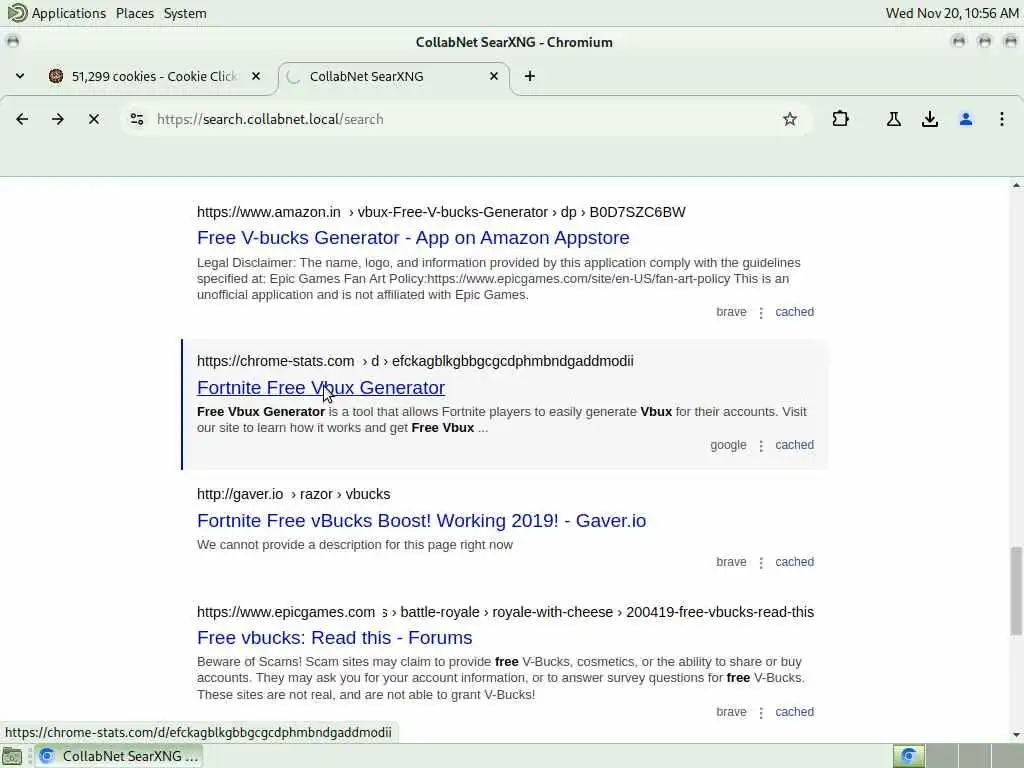The image size is (1024, 768).
Task: Click brave engine label on Gaver.io result
Action: pos(731,562)
